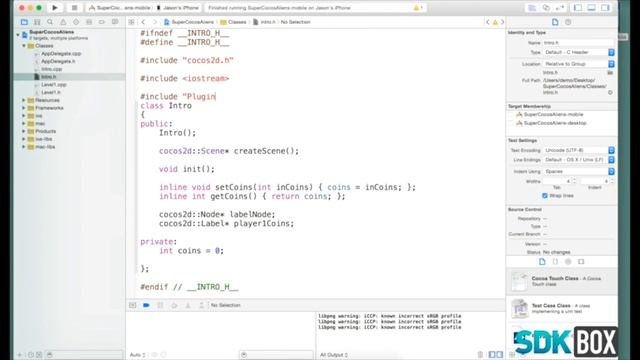Open the issue navigator warning triangle

point(63,22)
